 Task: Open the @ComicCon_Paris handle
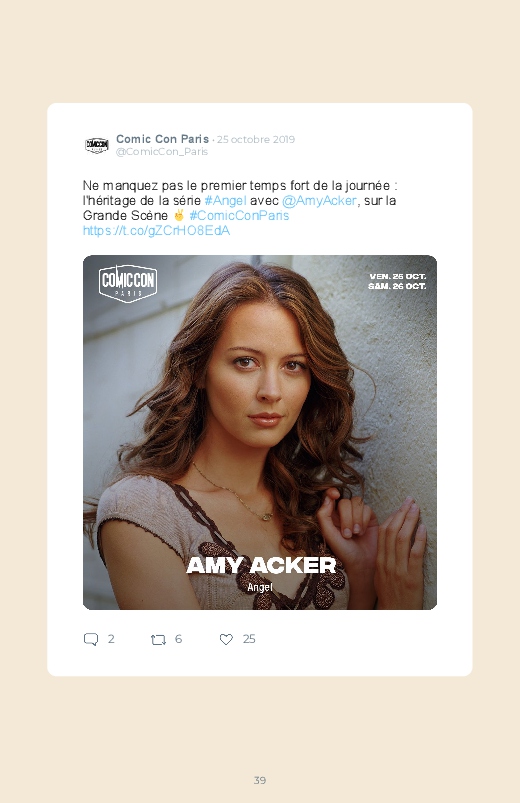(x=162, y=152)
